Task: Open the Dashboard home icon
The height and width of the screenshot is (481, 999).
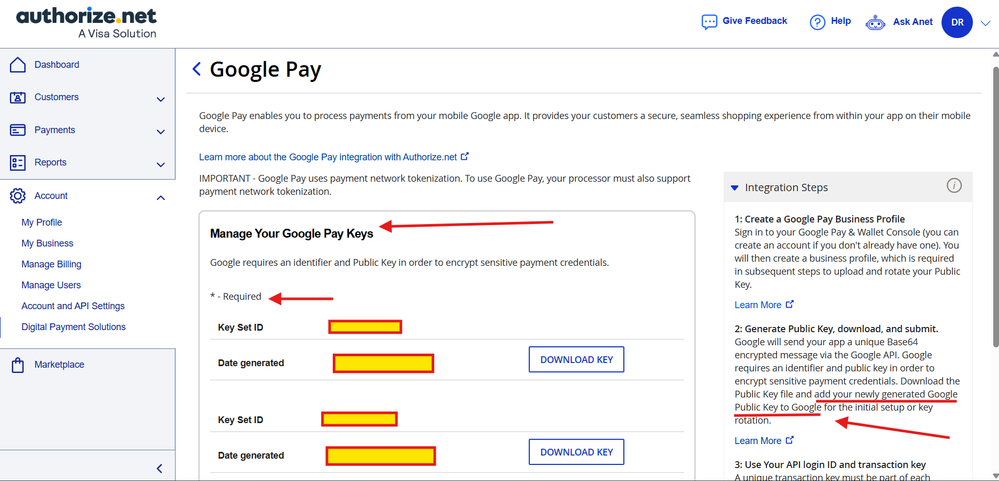Action: click(18, 64)
